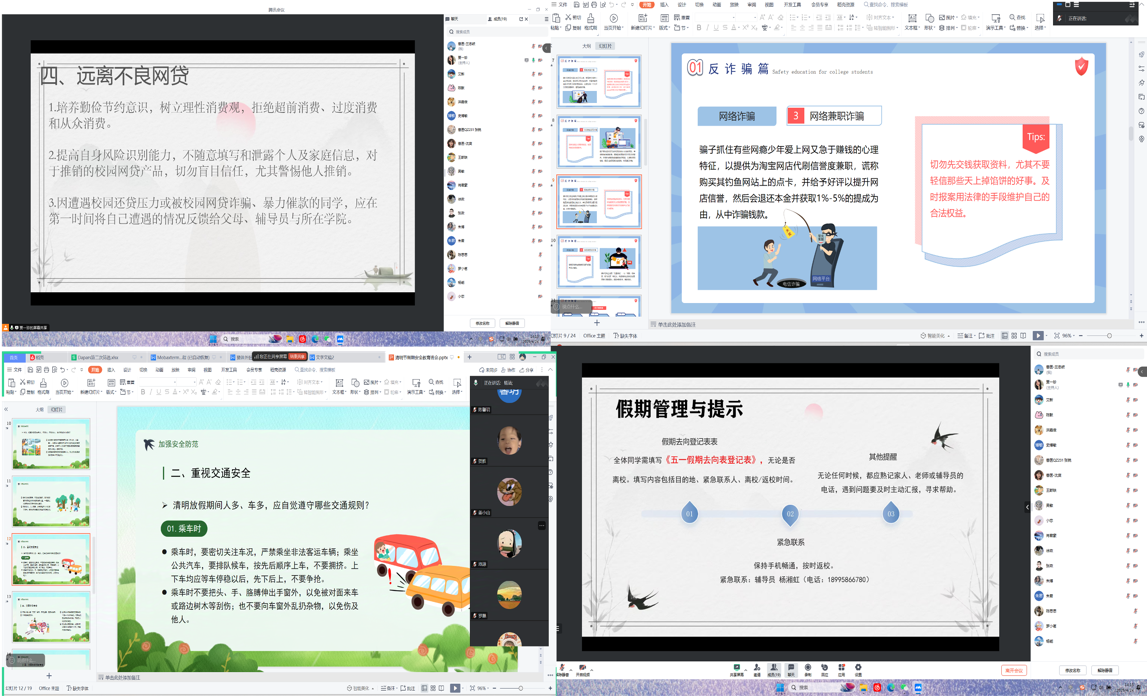This screenshot has height=696, width=1147.
Task: Toggle camera video in bottom meeting toolbar
Action: [583, 669]
